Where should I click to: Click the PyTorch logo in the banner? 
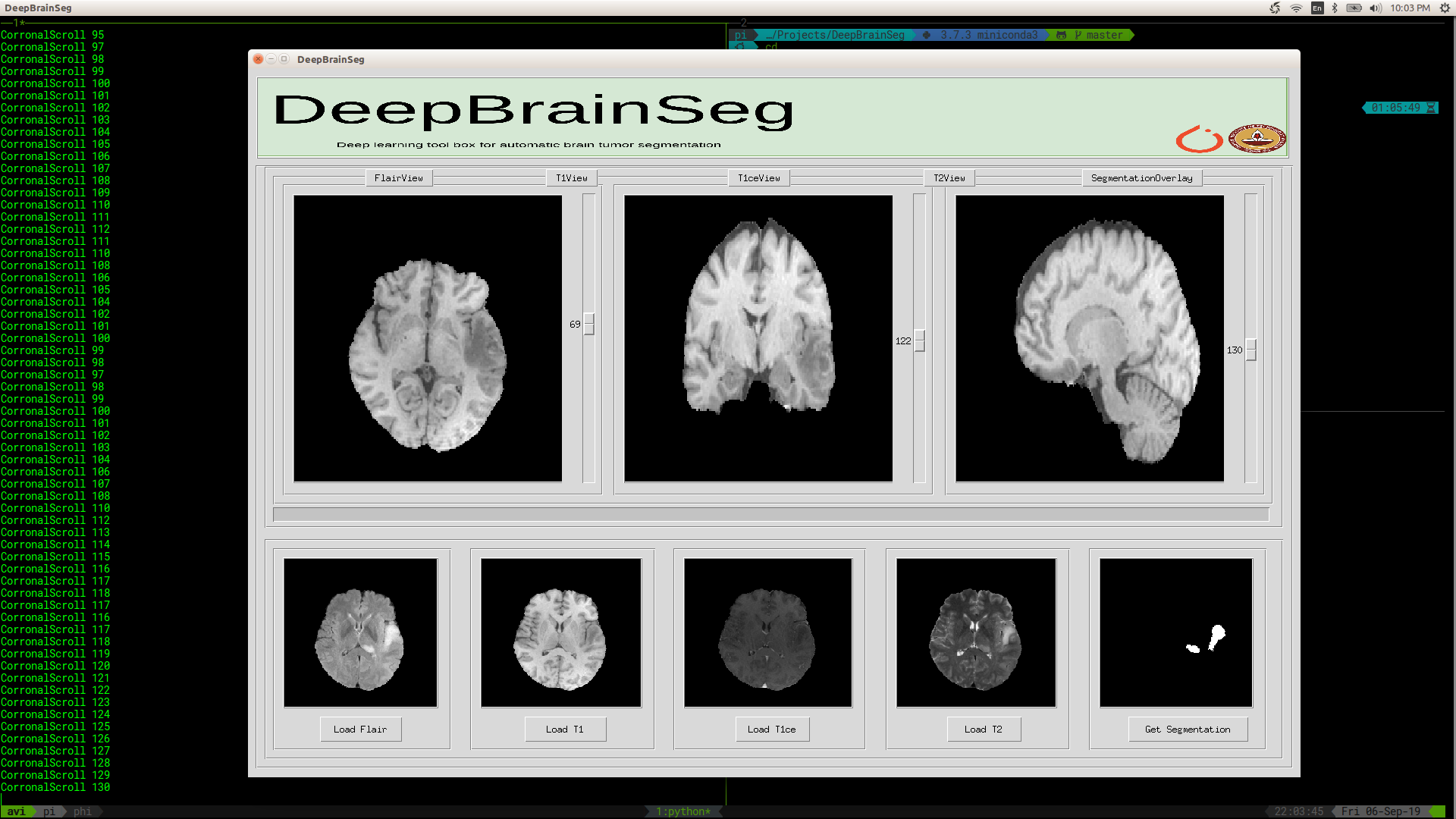click(1199, 140)
